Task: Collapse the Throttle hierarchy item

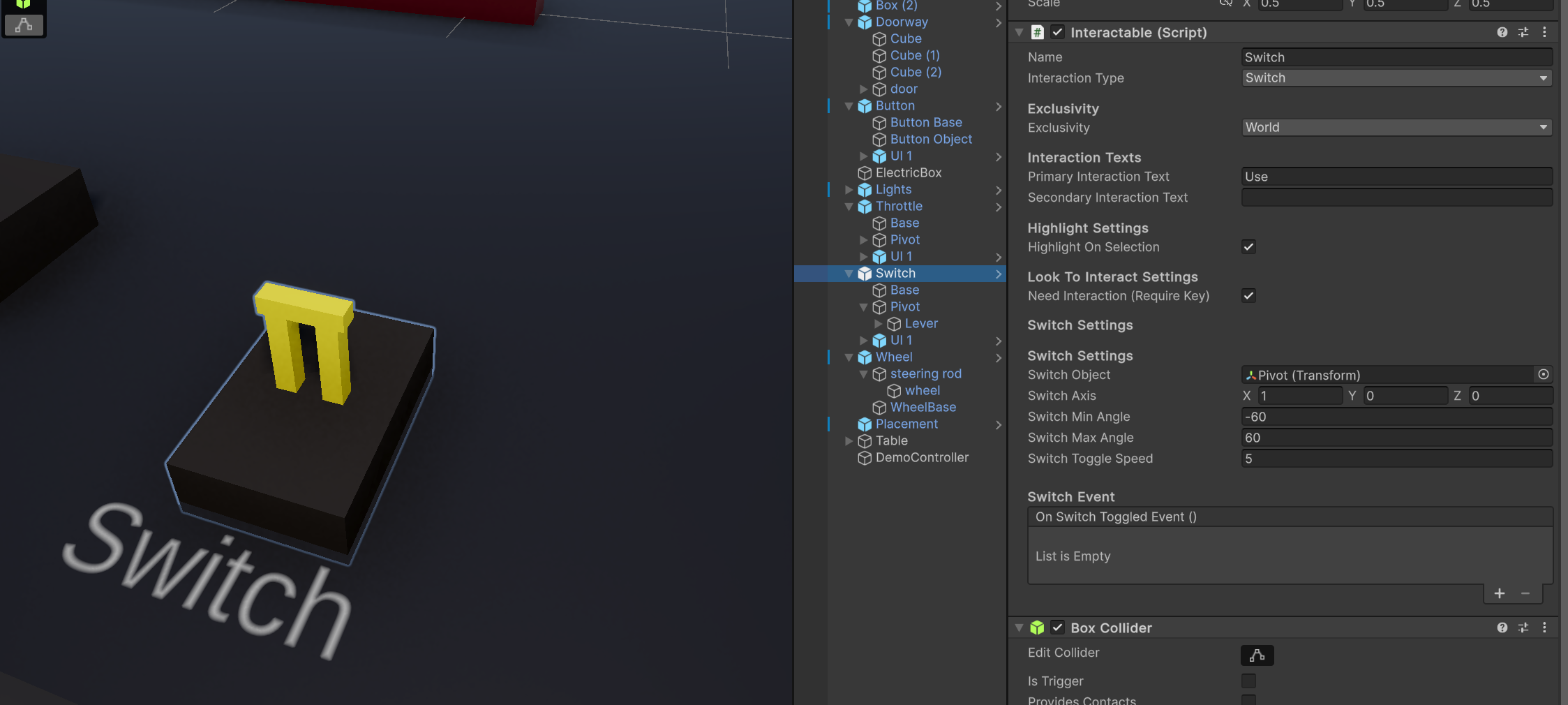Action: [x=849, y=207]
